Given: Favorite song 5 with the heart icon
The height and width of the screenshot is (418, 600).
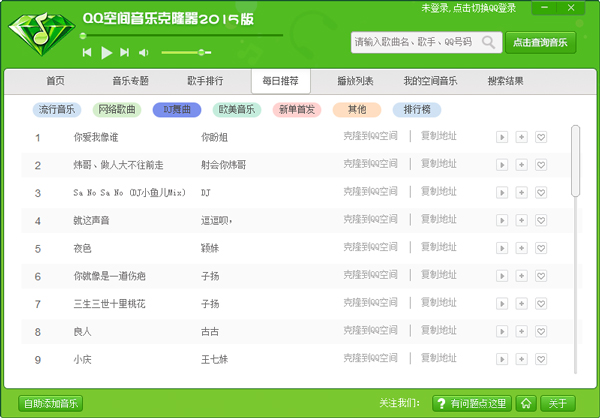Looking at the screenshot, I should tap(541, 248).
